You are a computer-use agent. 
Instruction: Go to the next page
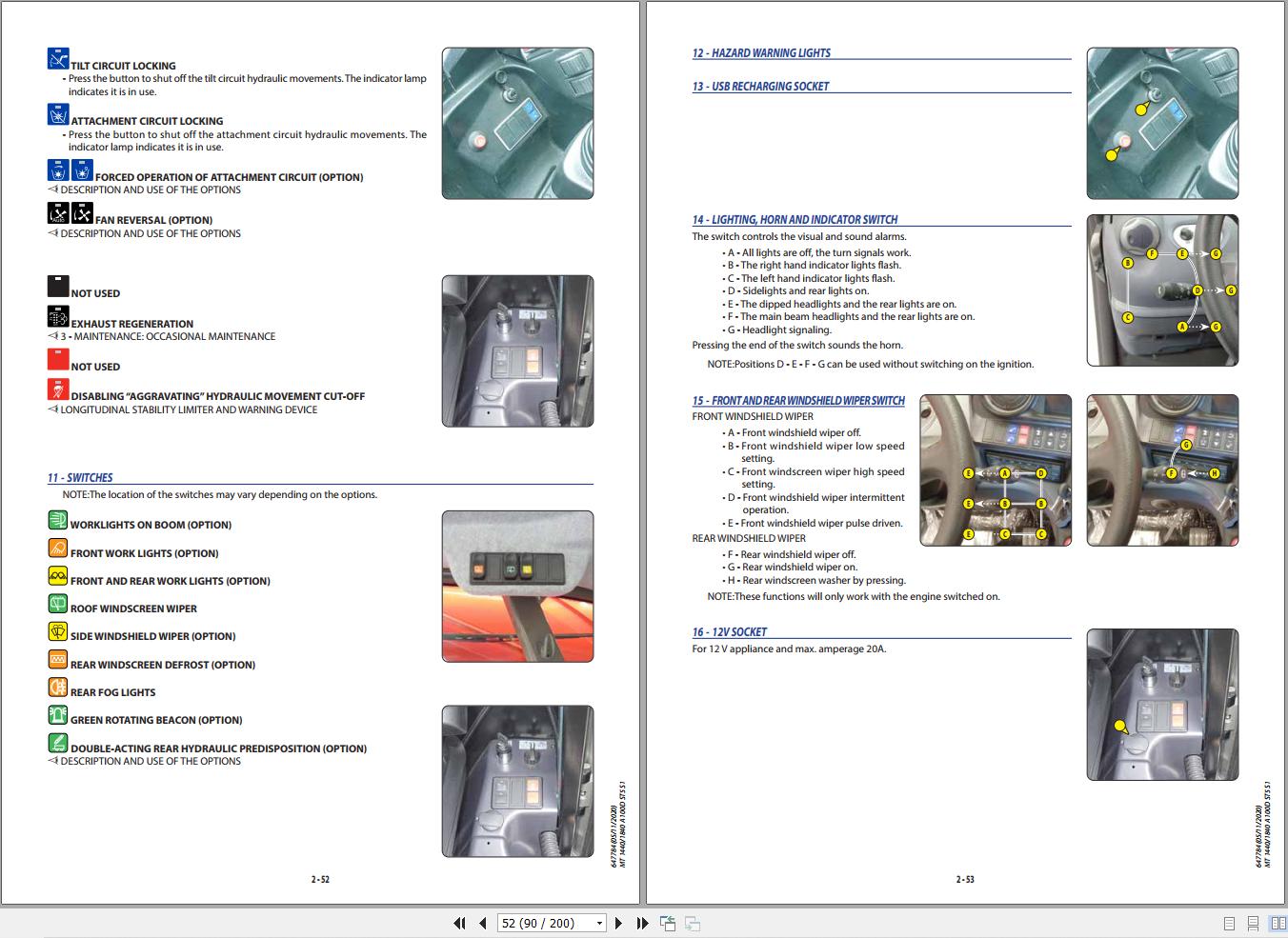click(x=618, y=923)
